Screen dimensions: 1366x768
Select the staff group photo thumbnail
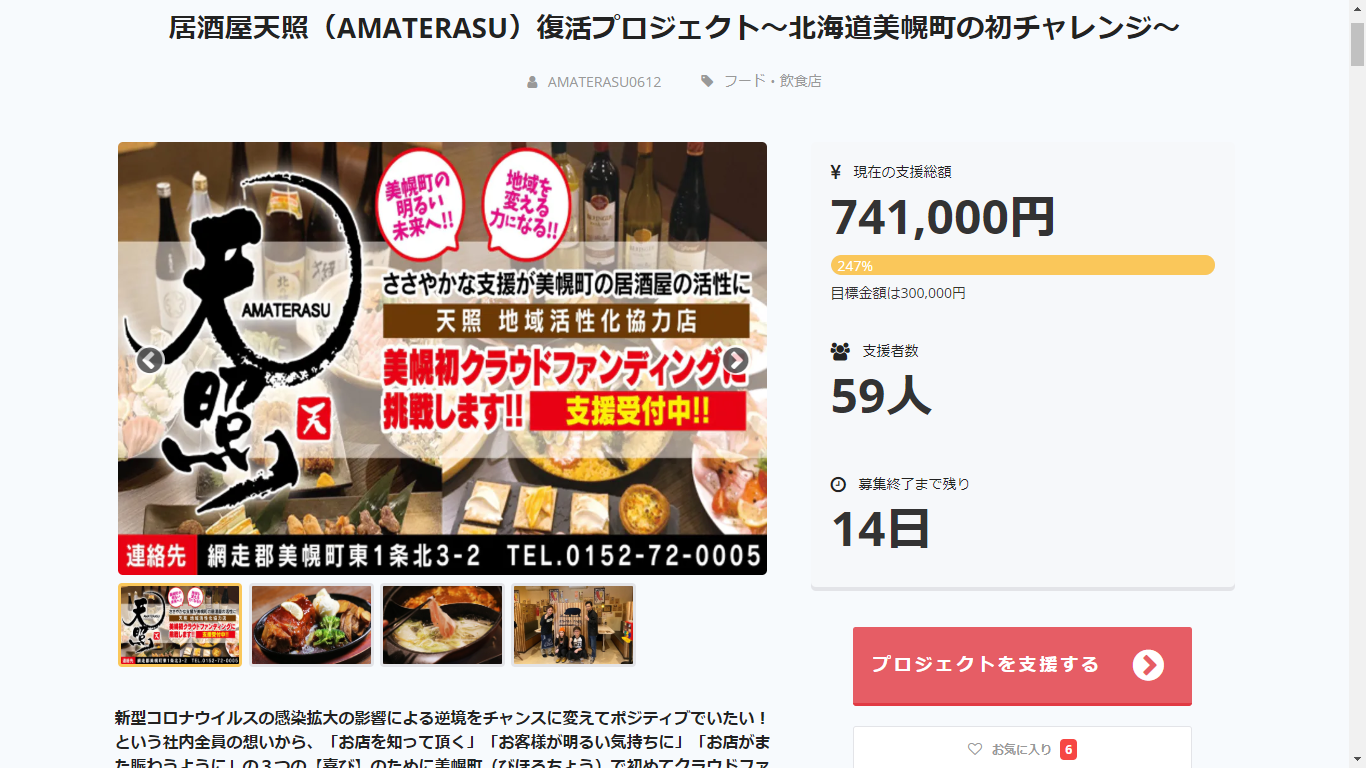coord(573,625)
